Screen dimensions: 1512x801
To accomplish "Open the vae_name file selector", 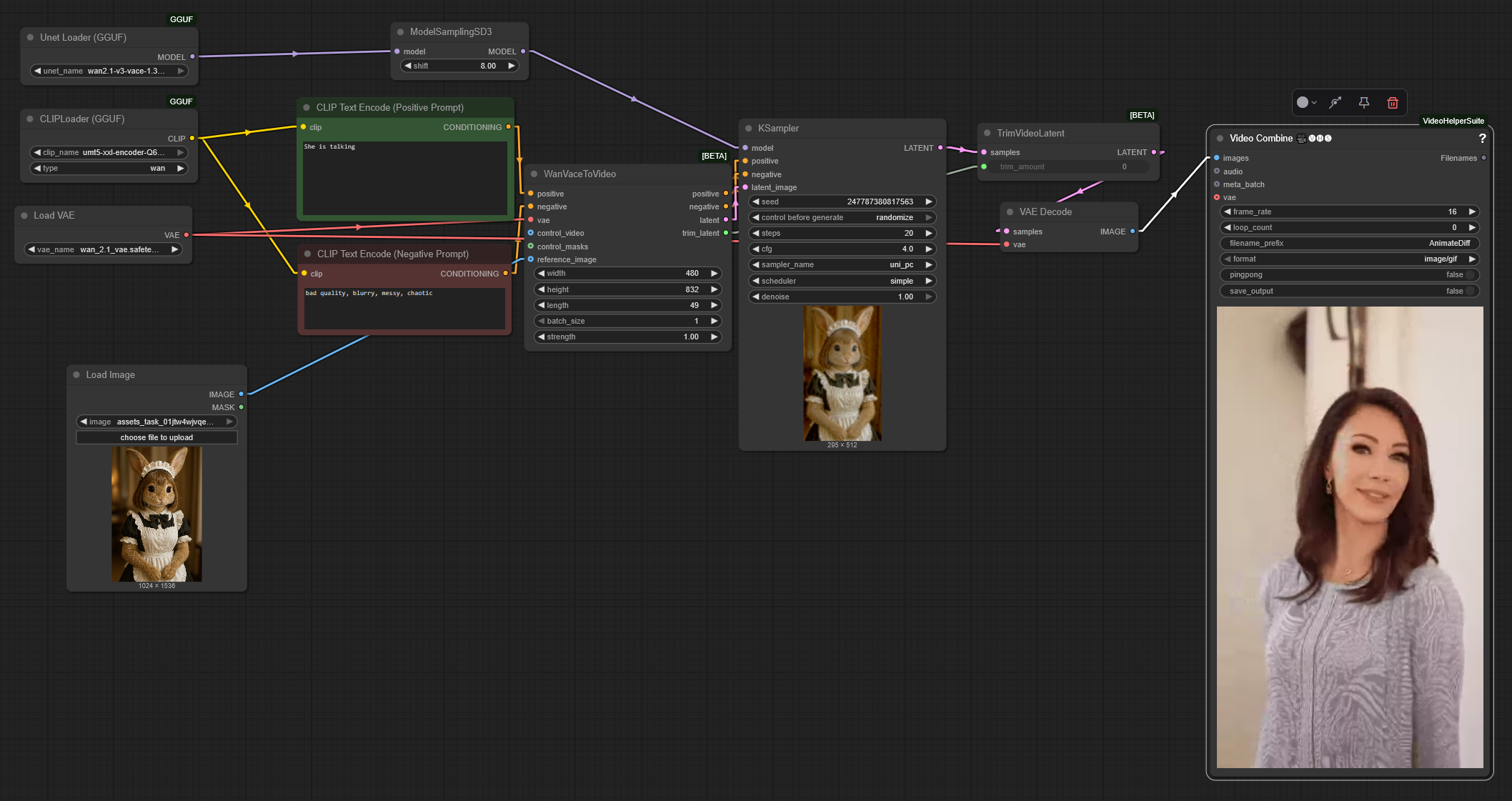I will click(x=104, y=250).
